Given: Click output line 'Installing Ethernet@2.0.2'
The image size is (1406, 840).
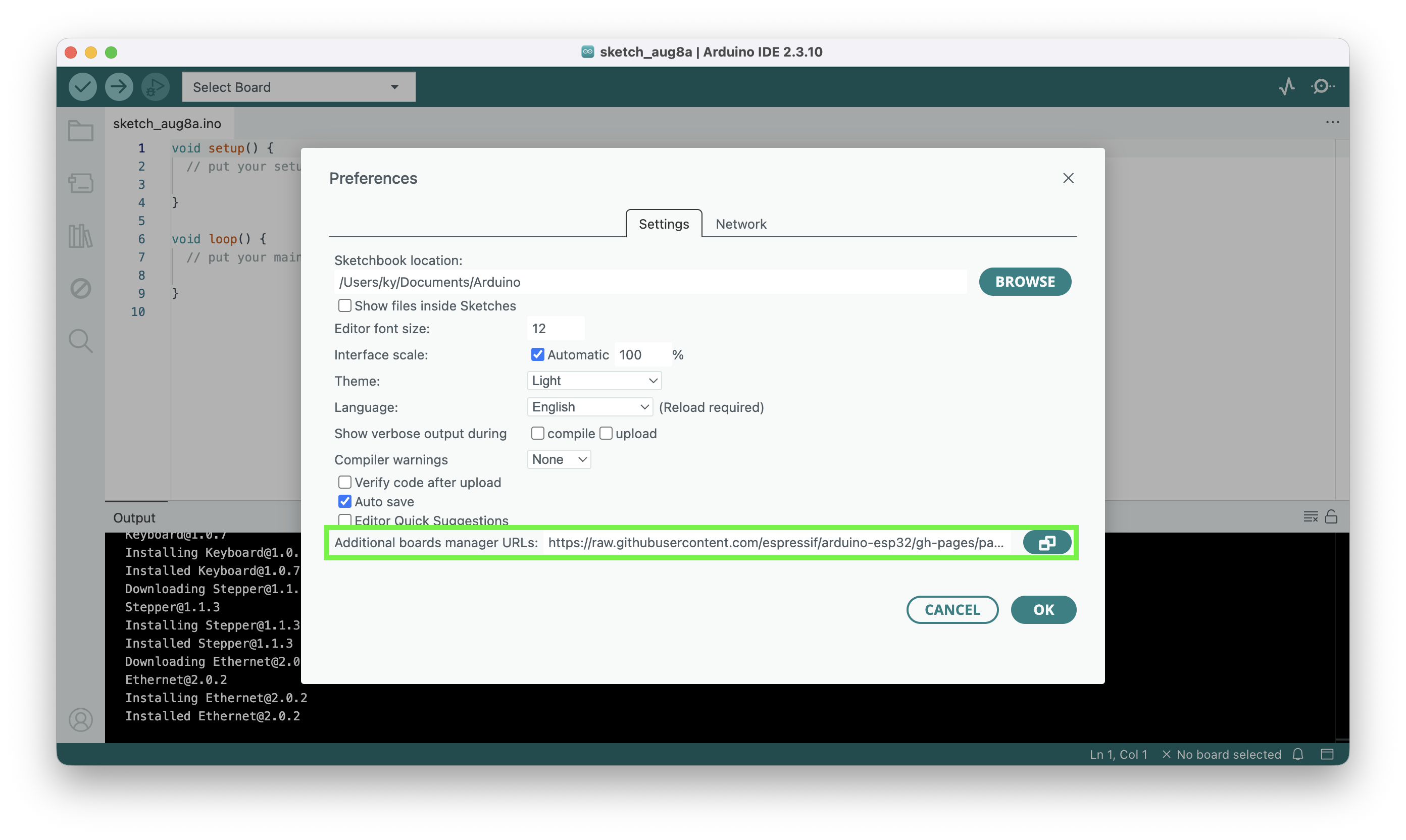Looking at the screenshot, I should pos(216,698).
